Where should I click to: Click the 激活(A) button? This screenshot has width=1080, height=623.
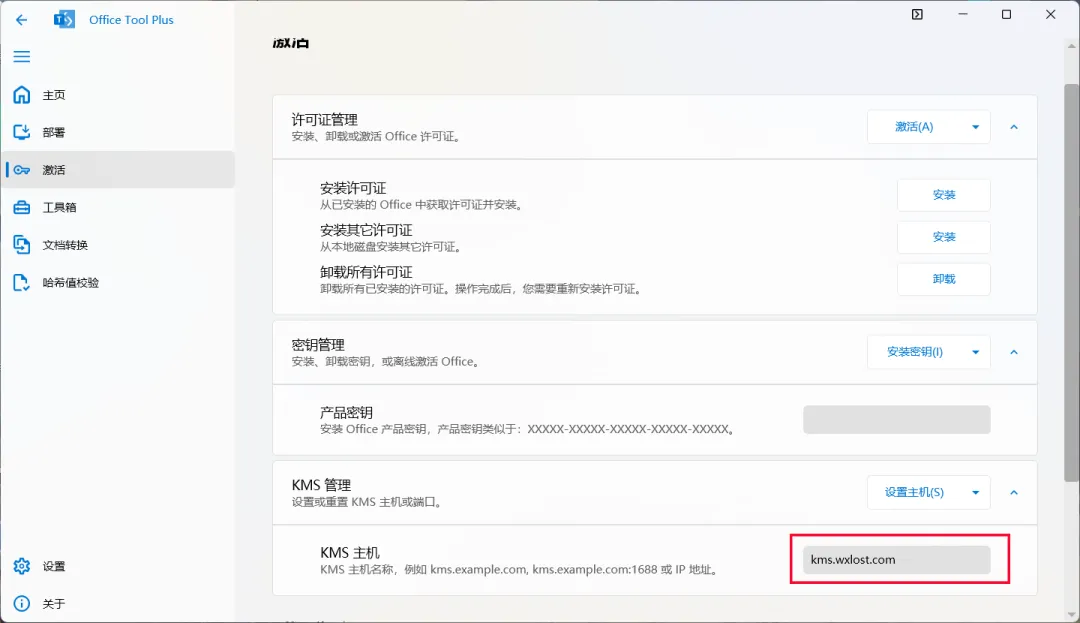pos(914,127)
